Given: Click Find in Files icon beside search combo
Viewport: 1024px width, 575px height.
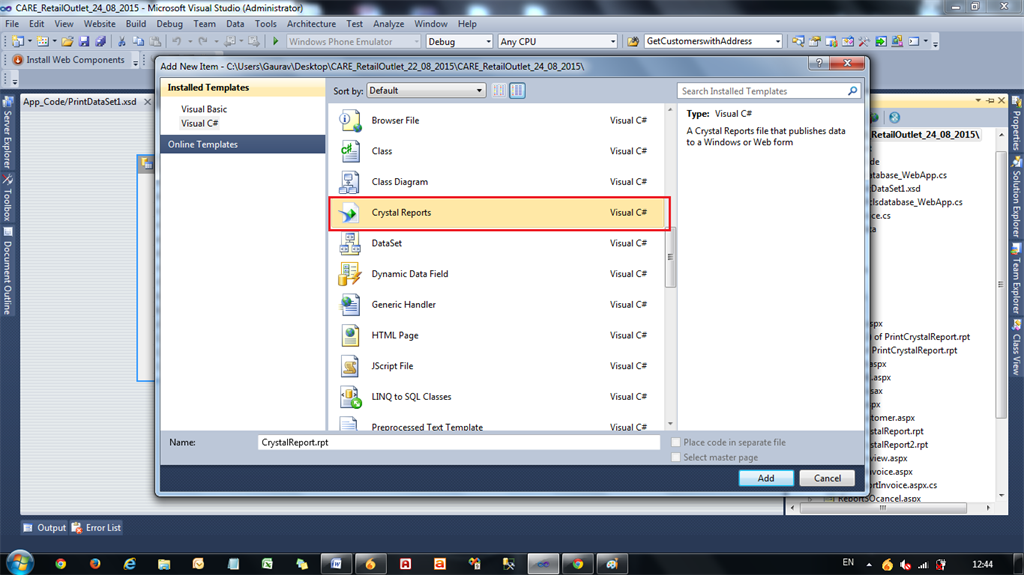Looking at the screenshot, I should coord(633,42).
